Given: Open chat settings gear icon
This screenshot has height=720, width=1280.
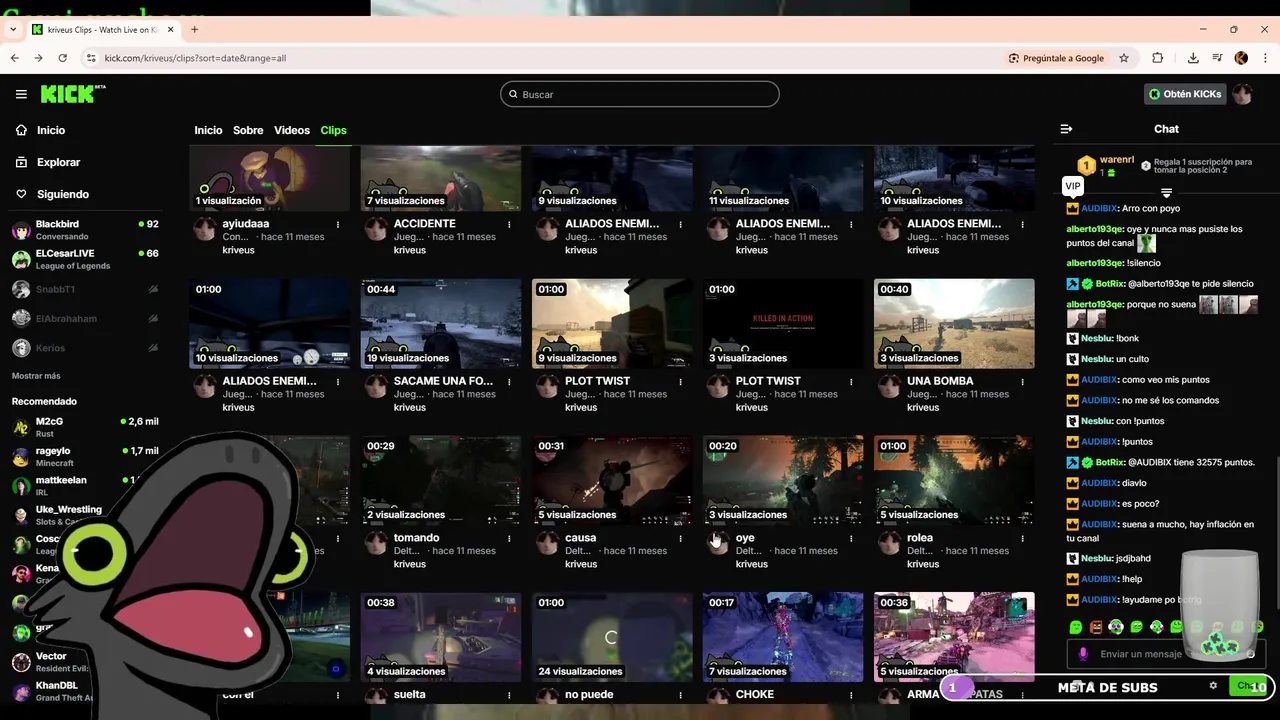Looking at the screenshot, I should [x=1213, y=686].
